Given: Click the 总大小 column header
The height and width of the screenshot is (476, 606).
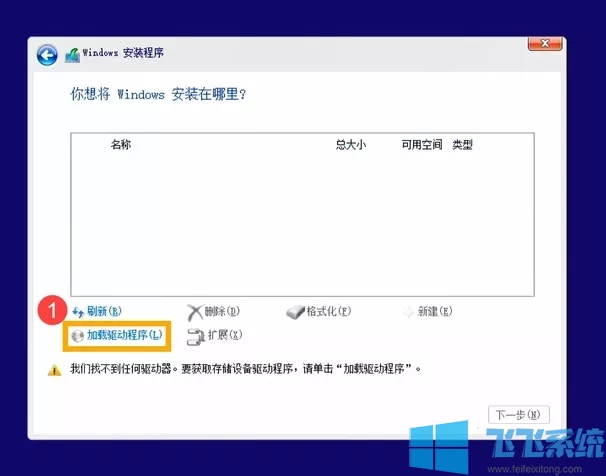Looking at the screenshot, I should 351,144.
